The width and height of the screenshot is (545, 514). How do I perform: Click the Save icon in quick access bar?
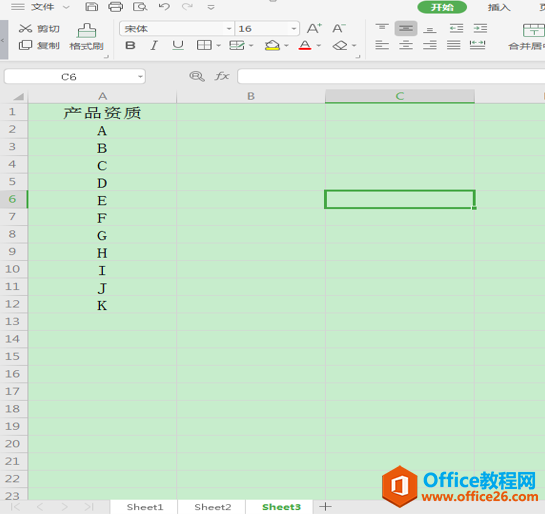pos(91,7)
